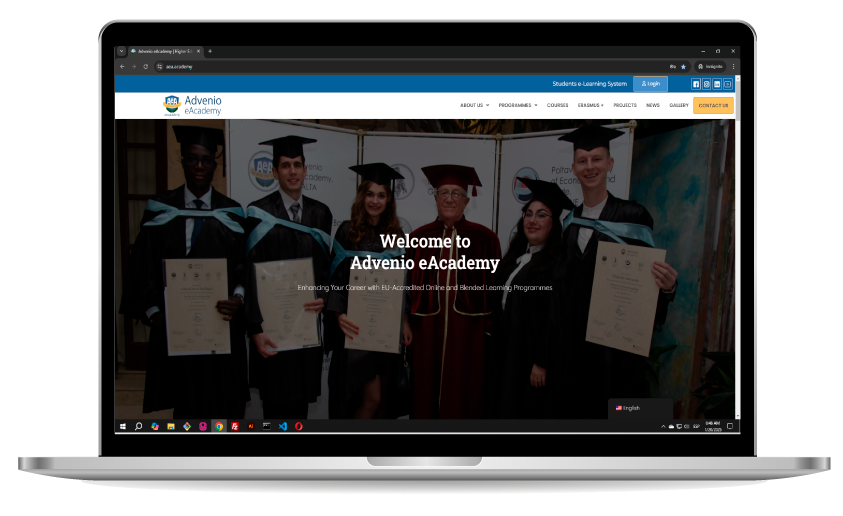843x516 pixels.
Task: Open the YouTube social icon
Action: 727,84
